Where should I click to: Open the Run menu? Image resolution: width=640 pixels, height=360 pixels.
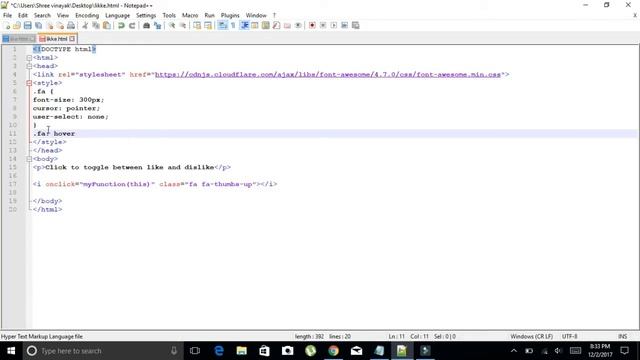pos(209,15)
